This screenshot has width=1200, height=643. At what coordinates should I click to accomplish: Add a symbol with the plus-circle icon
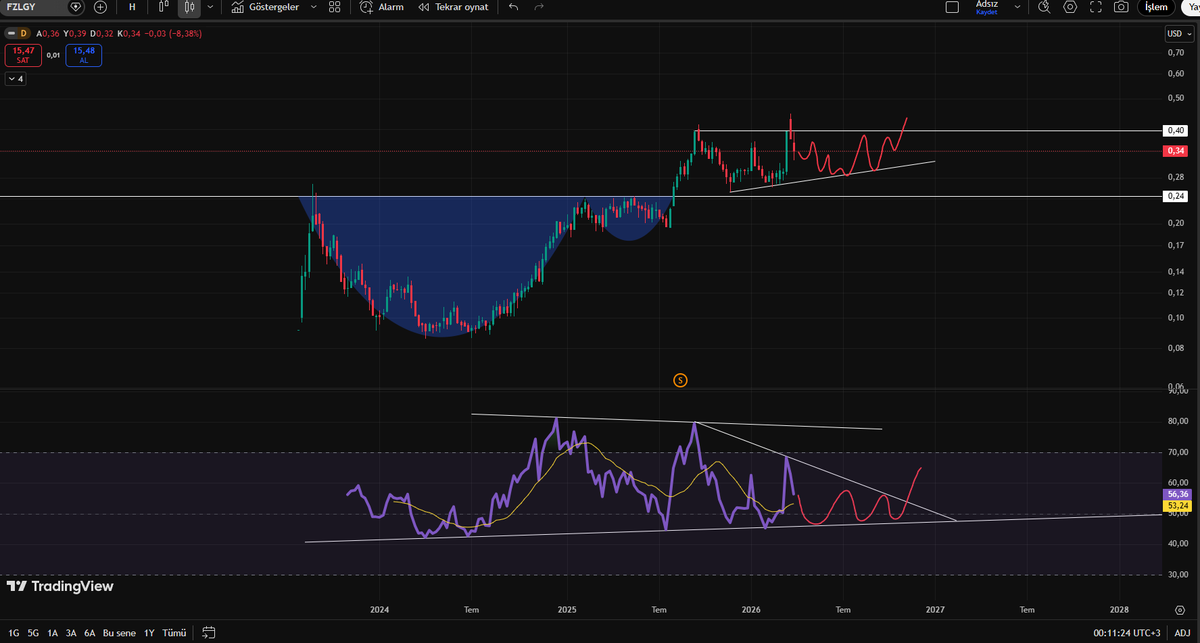point(100,7)
